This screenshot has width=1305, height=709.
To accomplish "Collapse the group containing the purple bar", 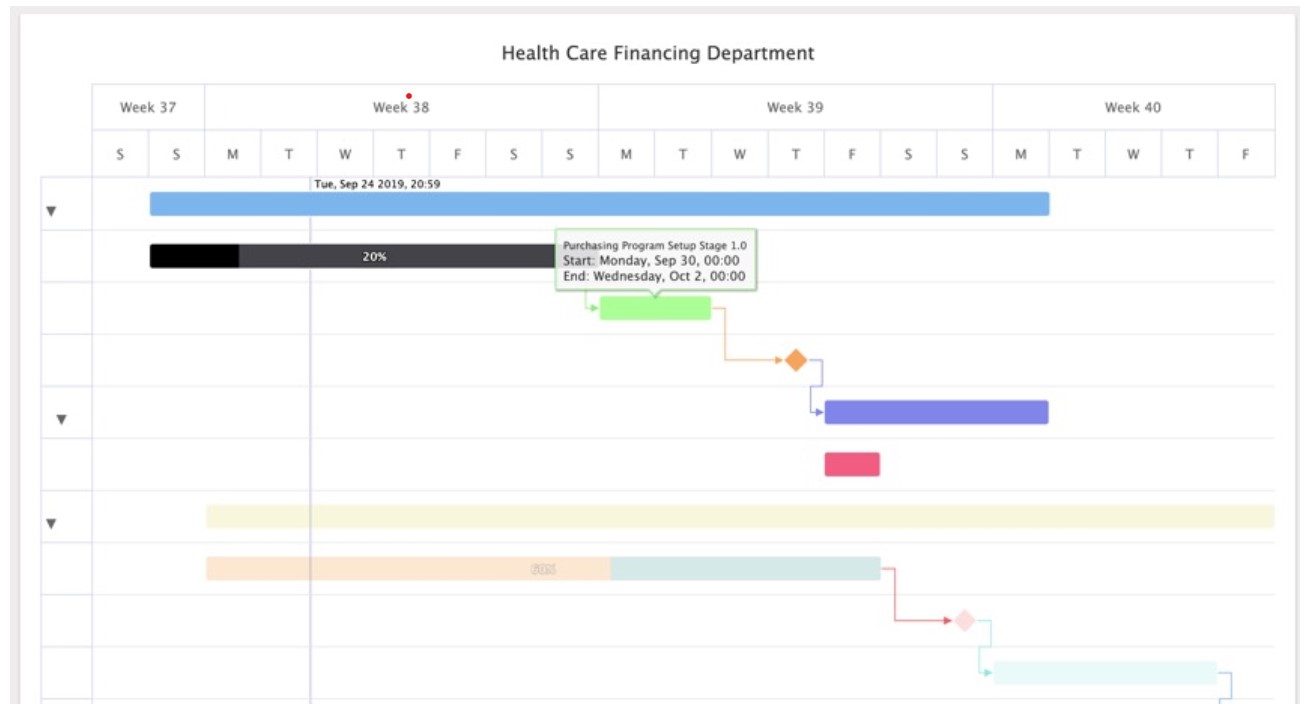I will click(61, 419).
